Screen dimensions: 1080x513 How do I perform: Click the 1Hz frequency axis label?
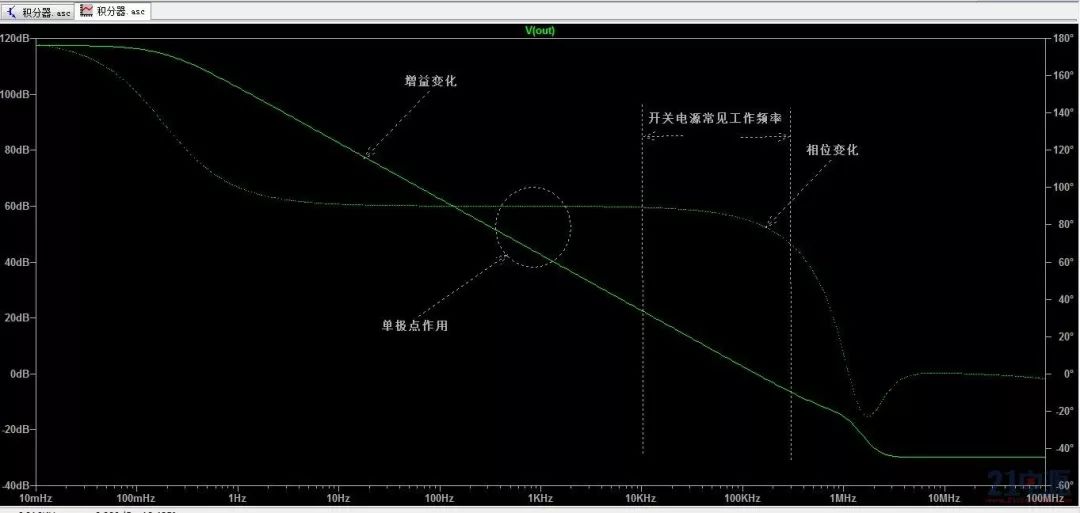237,499
